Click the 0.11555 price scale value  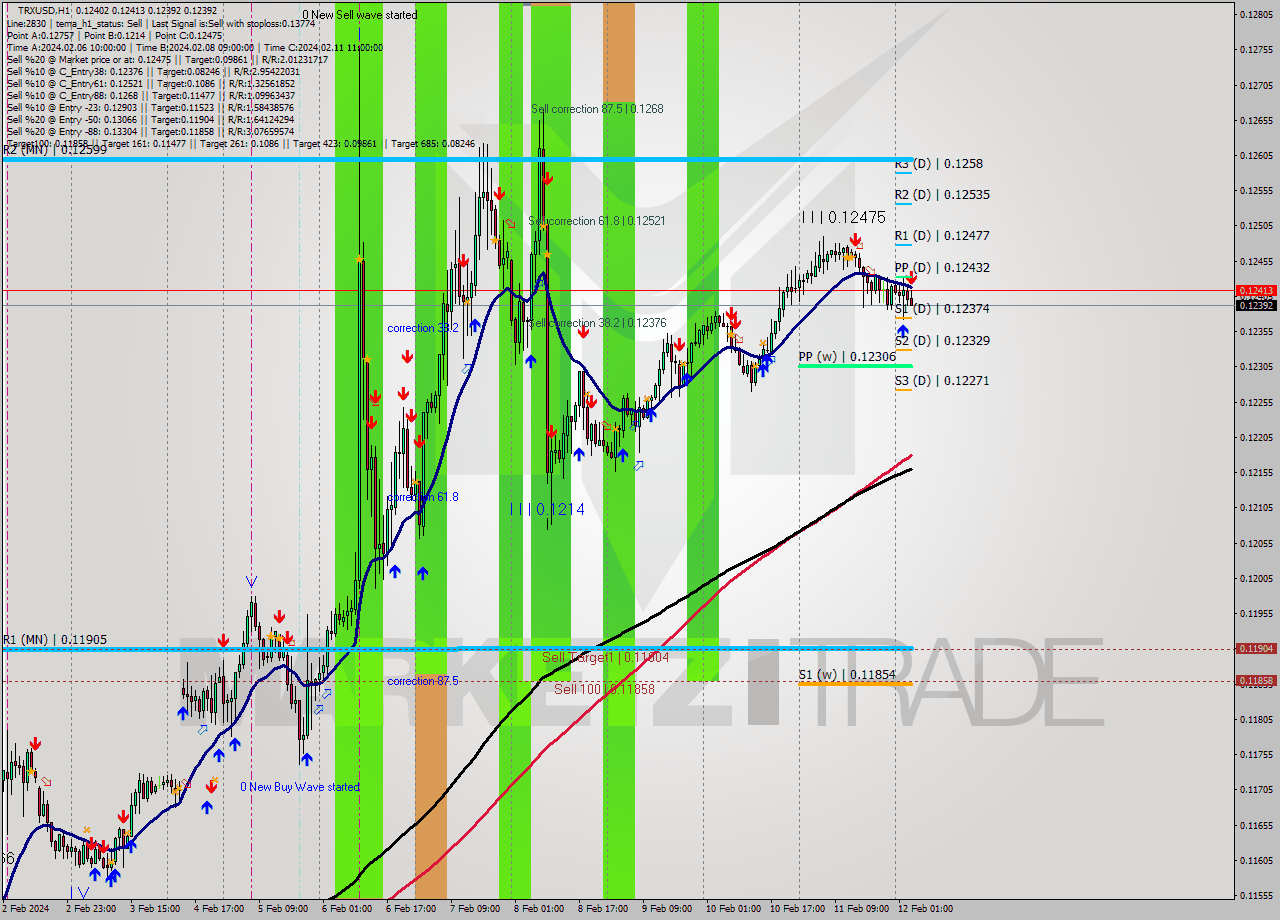click(x=1256, y=895)
